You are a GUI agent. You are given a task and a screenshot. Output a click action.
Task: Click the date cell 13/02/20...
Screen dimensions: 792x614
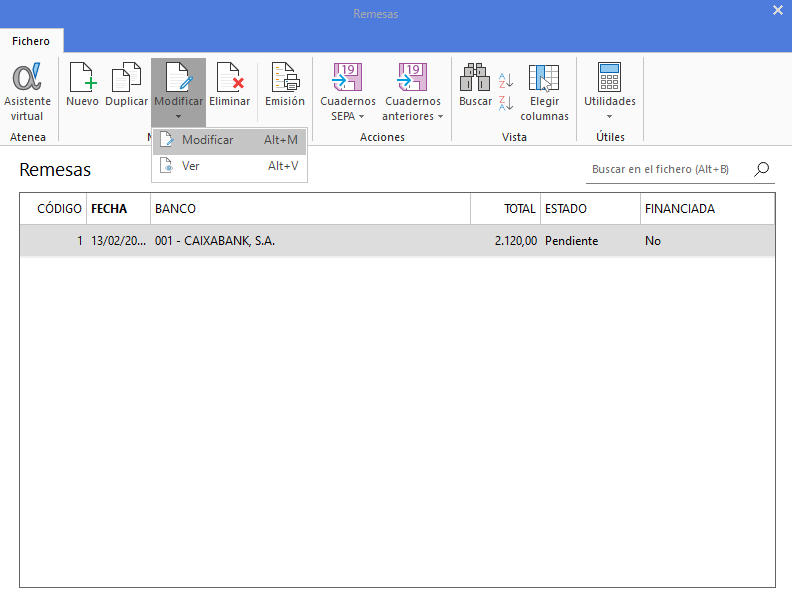pyautogui.click(x=118, y=241)
